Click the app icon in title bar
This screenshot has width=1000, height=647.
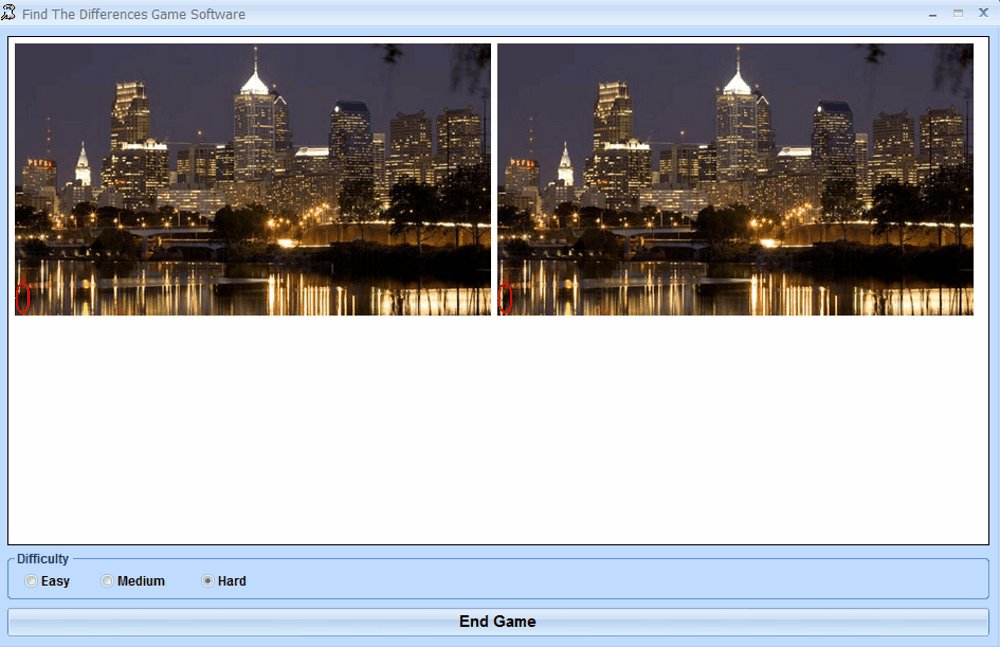(8, 13)
